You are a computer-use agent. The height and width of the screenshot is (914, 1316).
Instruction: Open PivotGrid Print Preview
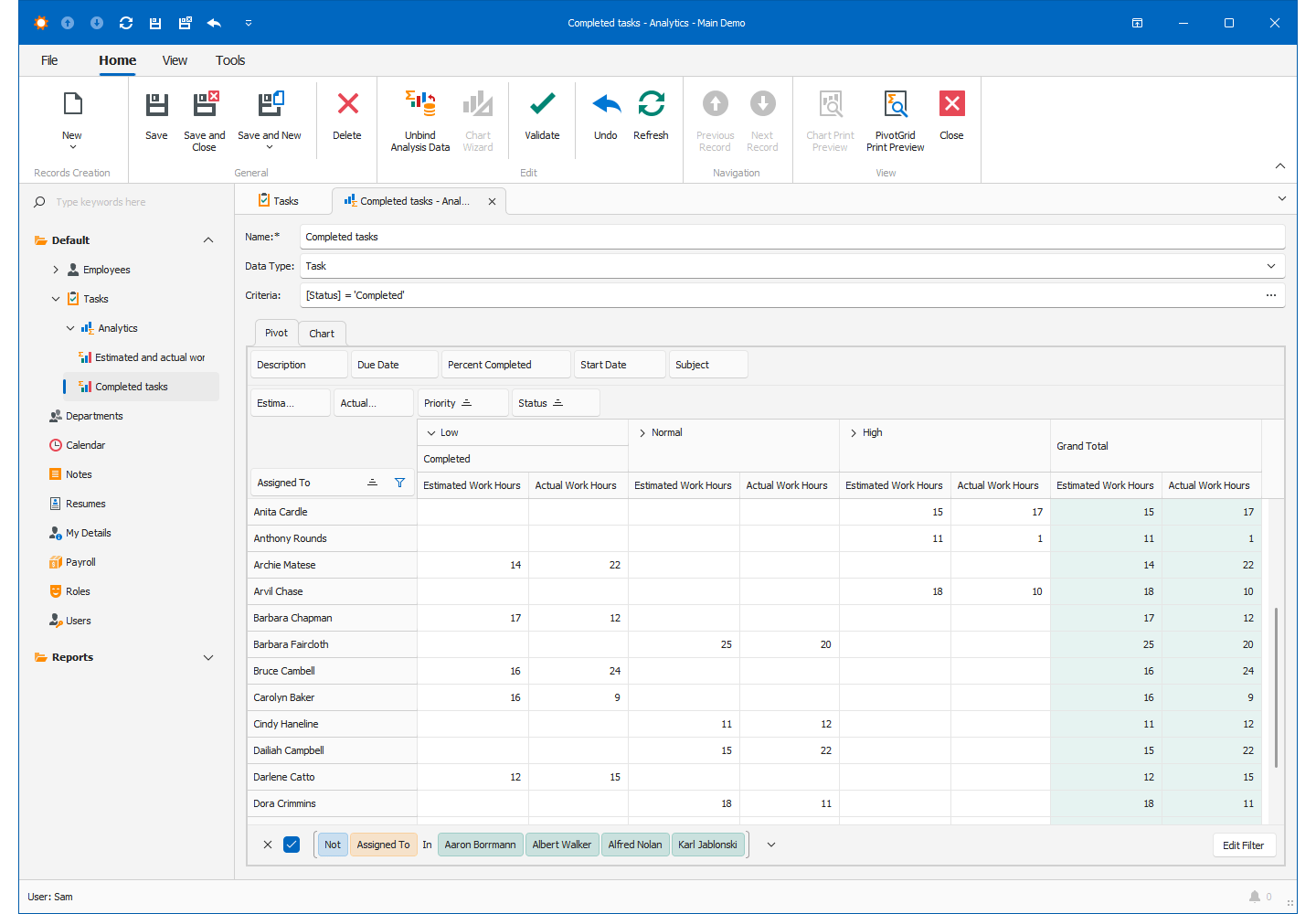point(895,104)
